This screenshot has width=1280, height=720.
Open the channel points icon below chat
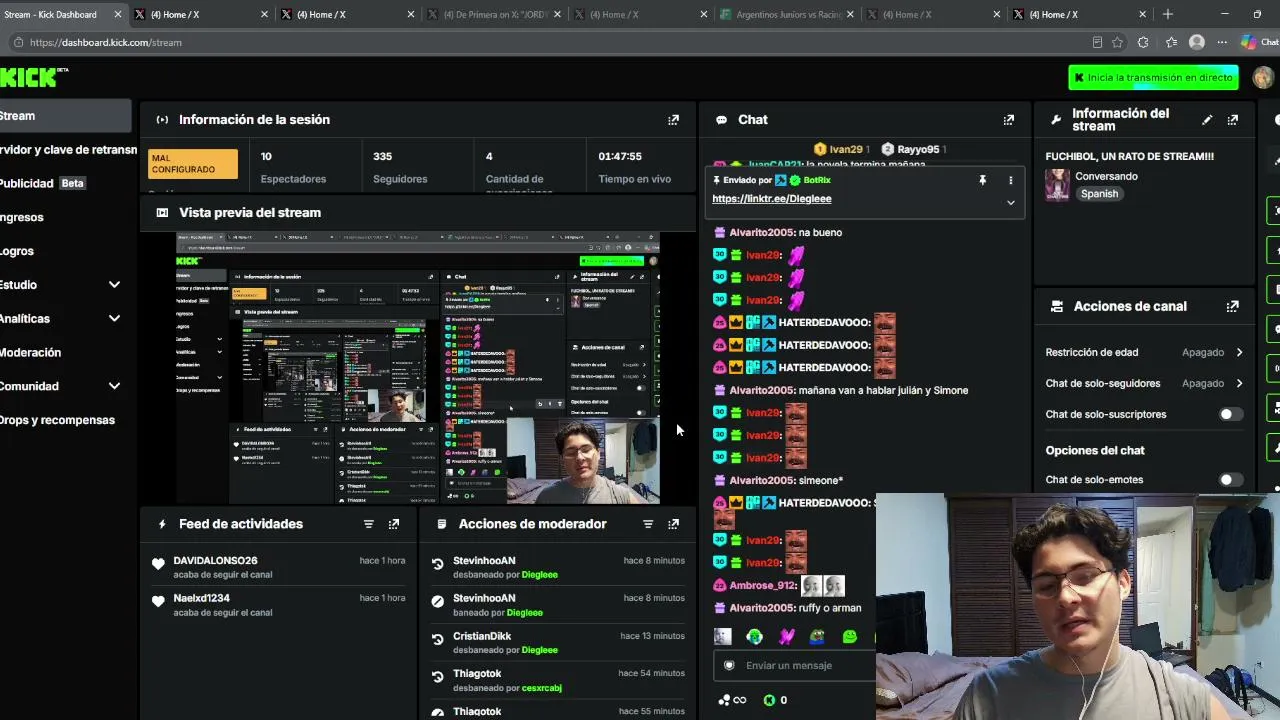pyautogui.click(x=733, y=700)
